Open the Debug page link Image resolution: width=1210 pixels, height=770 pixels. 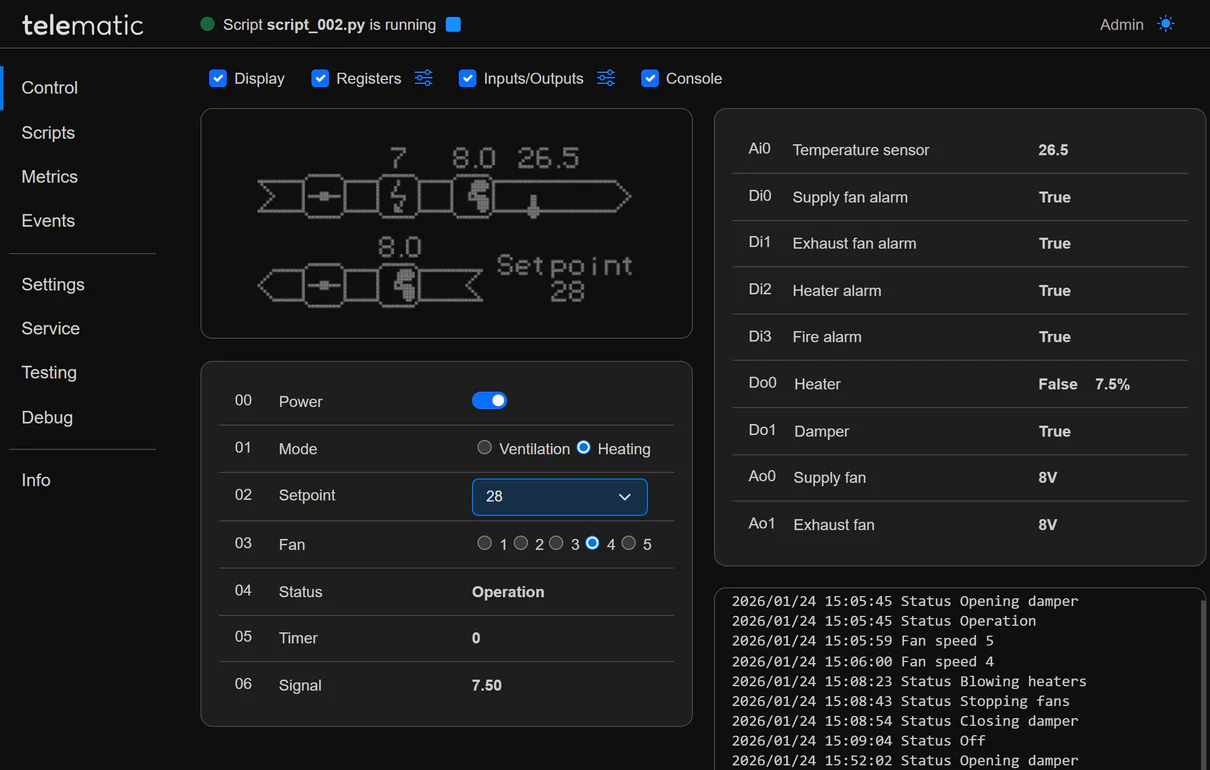(x=47, y=418)
